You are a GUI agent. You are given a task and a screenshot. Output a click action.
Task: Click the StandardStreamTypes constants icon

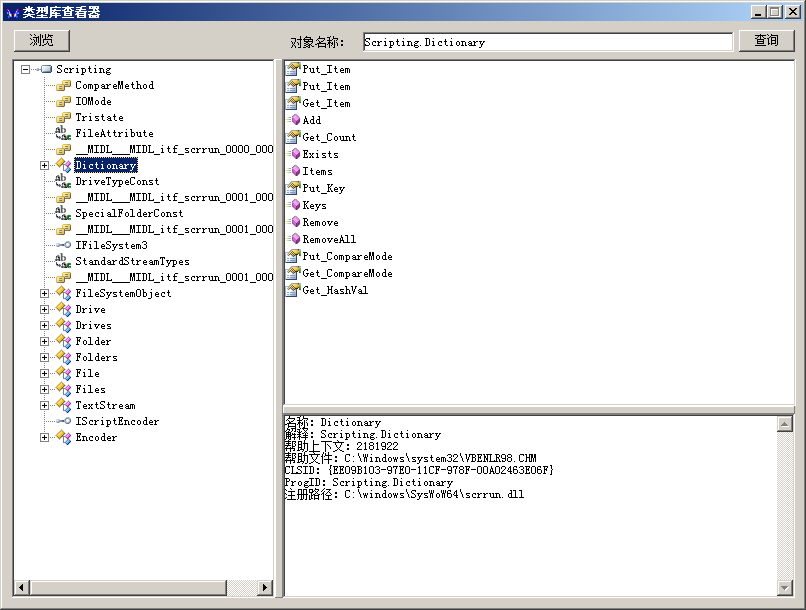pos(63,262)
